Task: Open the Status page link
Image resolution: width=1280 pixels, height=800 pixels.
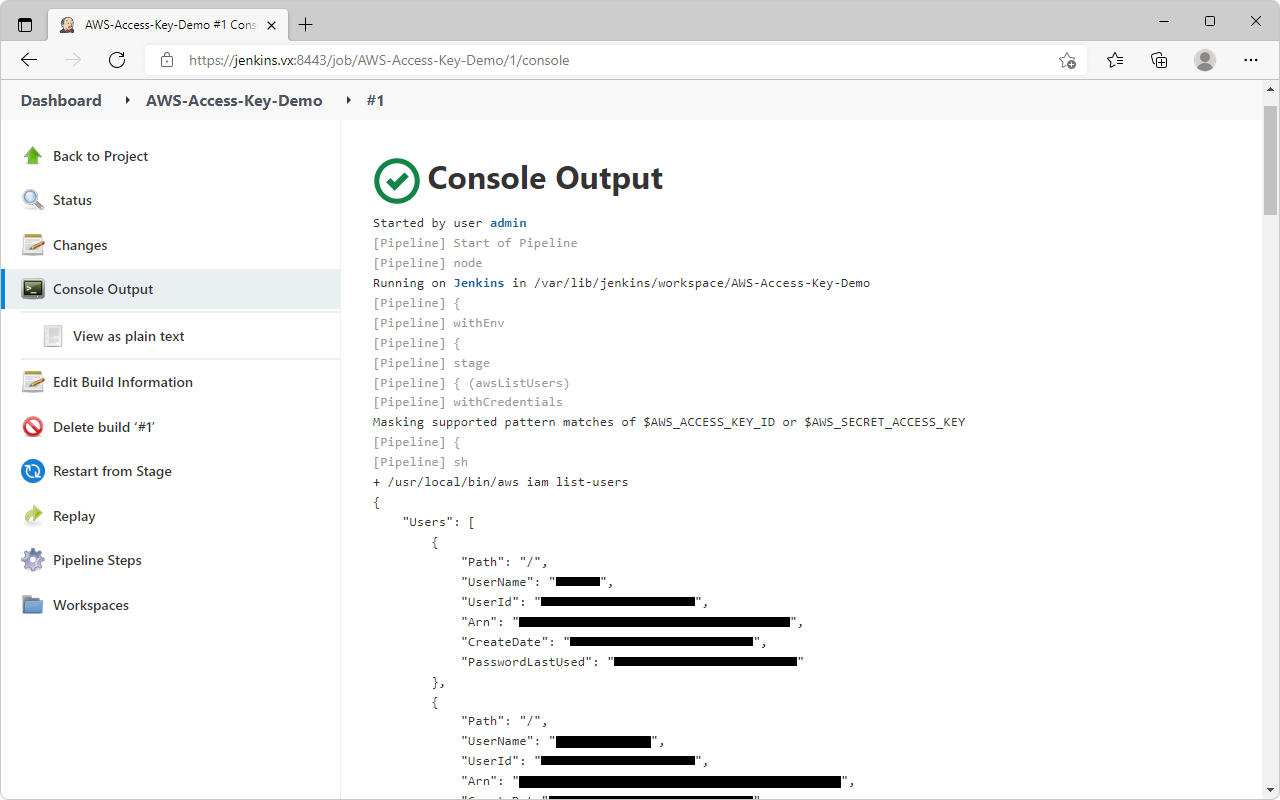Action: [72, 200]
